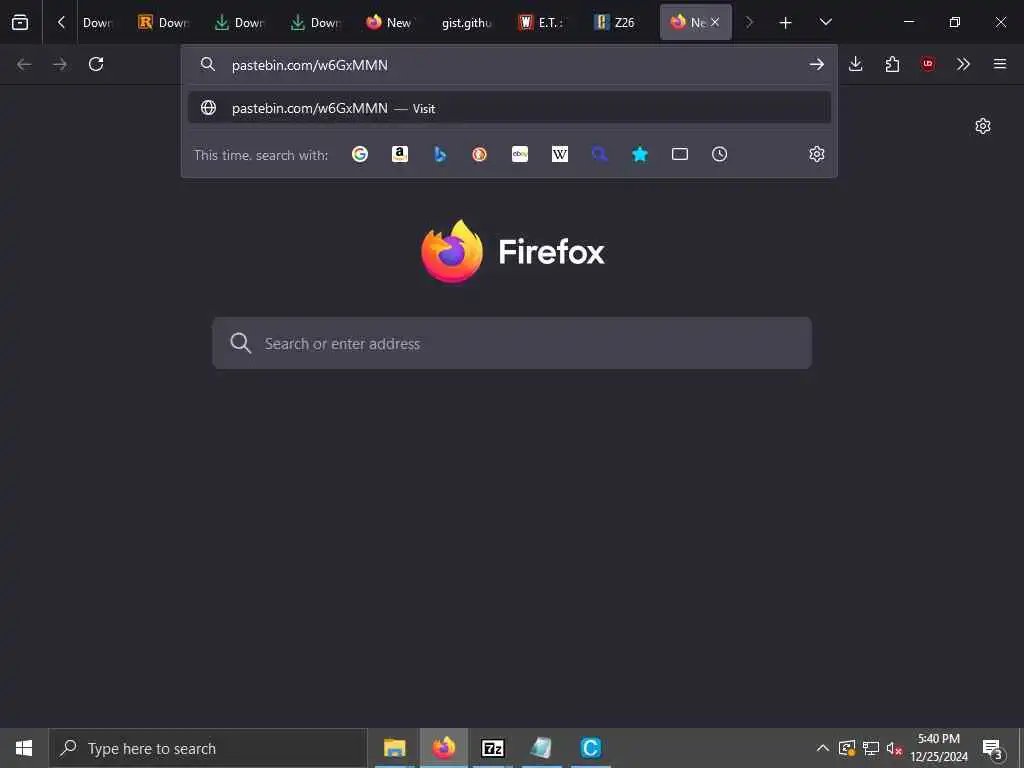Click the pastebin.com/w6GxMMN Visit suggestion
Viewport: 1024px width, 768px height.
click(509, 108)
